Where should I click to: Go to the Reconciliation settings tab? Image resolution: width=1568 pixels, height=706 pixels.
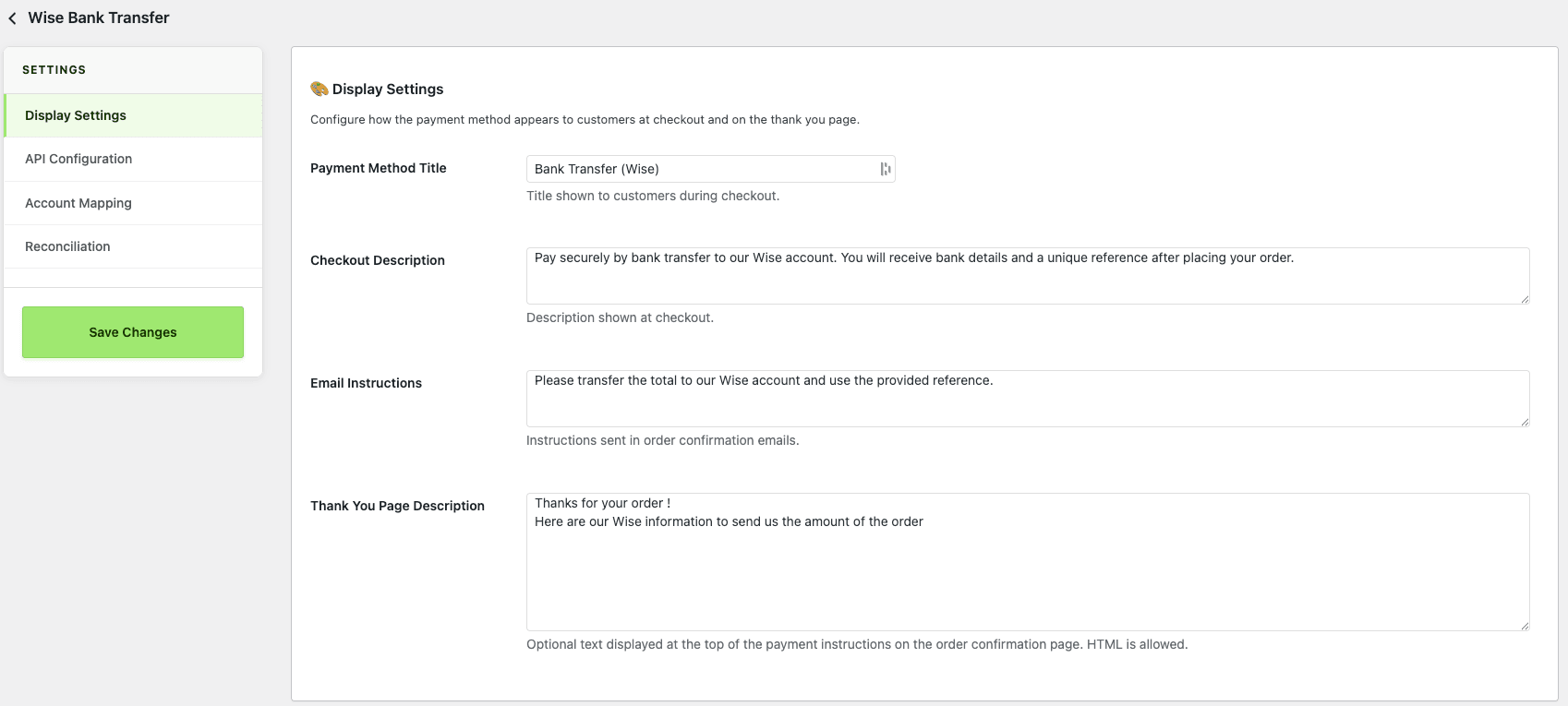67,246
